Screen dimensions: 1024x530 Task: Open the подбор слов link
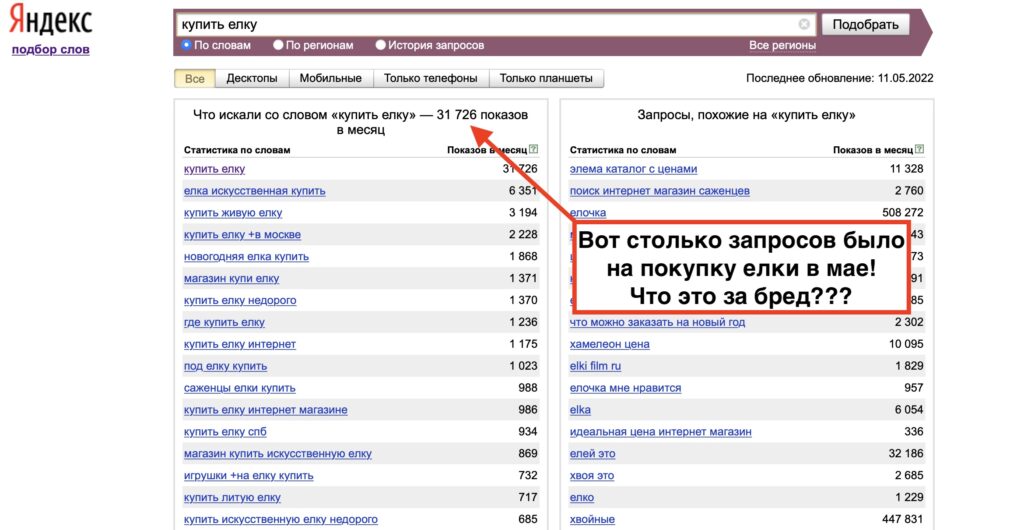pos(50,50)
